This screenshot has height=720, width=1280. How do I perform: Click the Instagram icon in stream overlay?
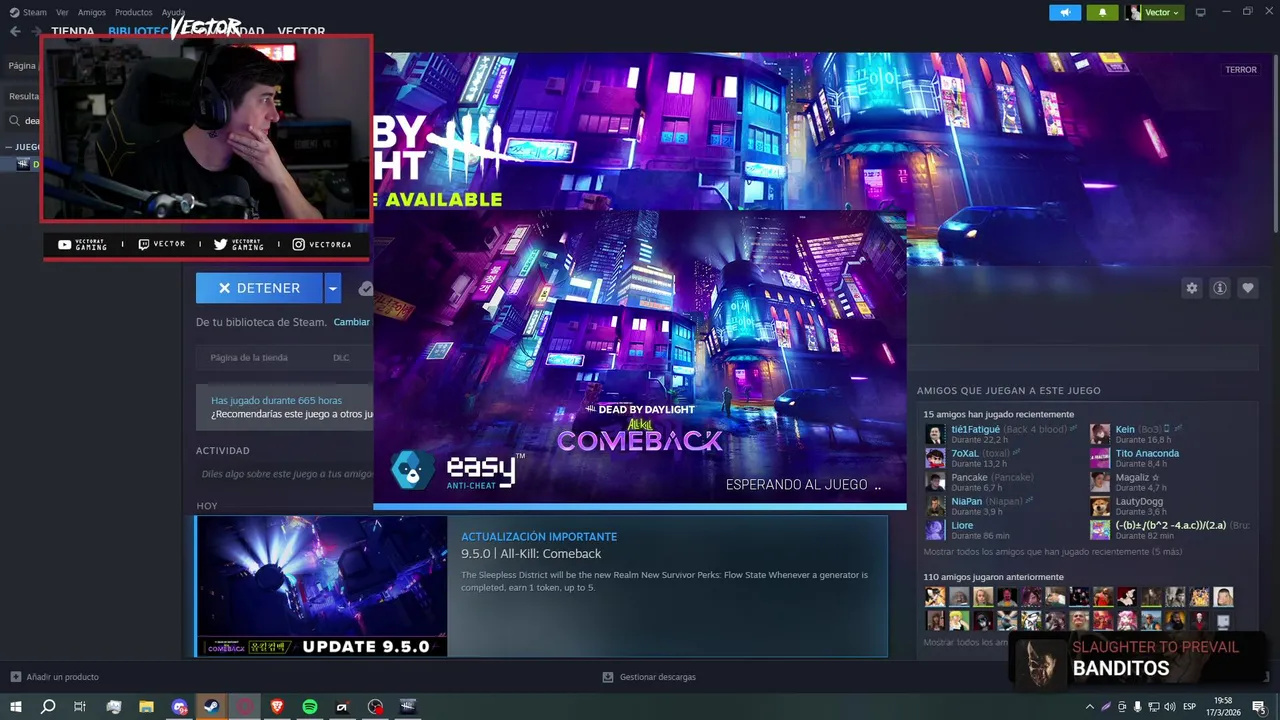pyautogui.click(x=298, y=244)
